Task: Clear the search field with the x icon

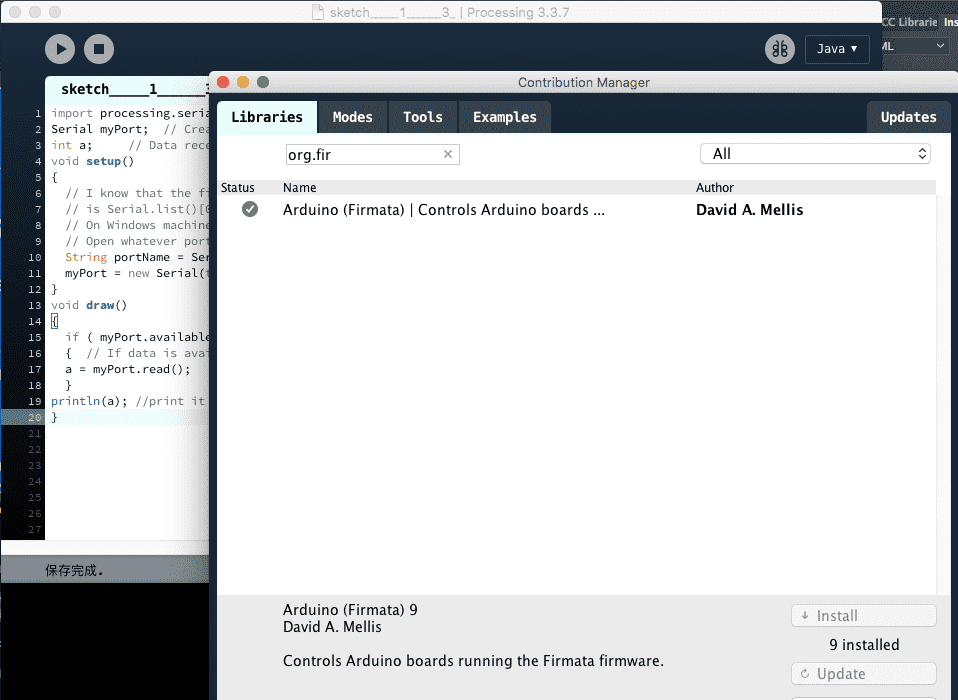Action: coord(448,154)
